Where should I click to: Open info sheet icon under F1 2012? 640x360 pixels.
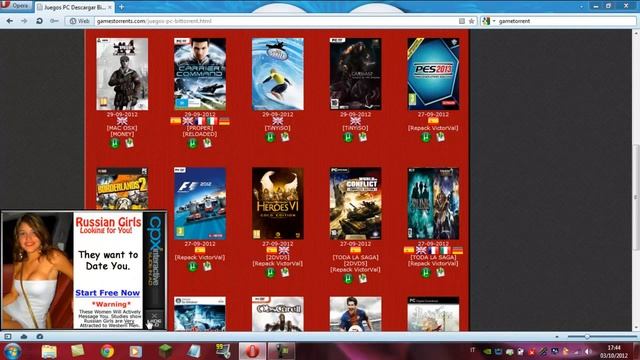[207, 266]
